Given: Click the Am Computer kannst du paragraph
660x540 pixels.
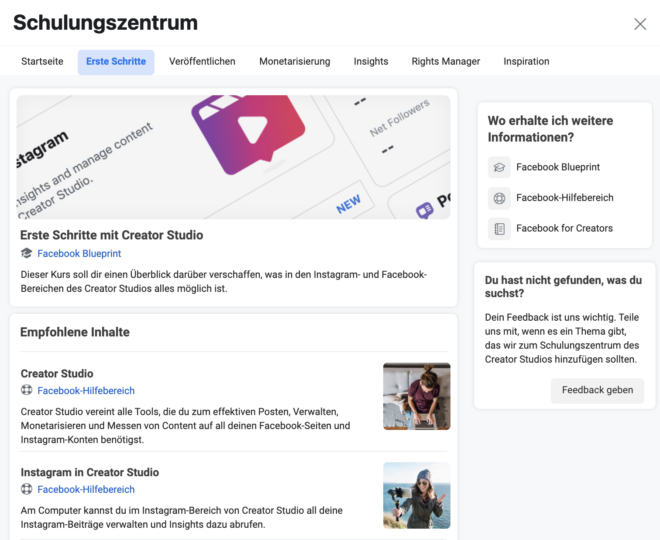Looking at the screenshot, I should pos(181,517).
